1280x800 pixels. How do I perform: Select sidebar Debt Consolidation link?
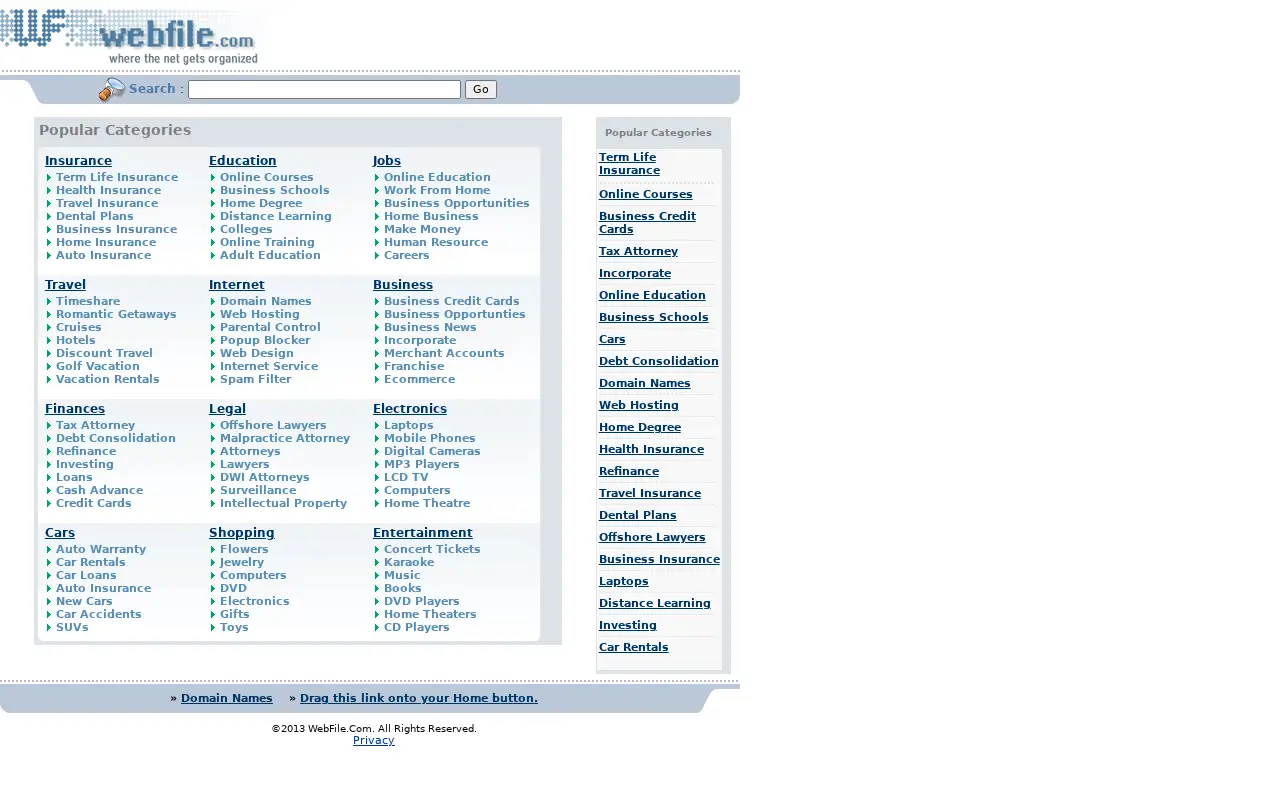[659, 362]
